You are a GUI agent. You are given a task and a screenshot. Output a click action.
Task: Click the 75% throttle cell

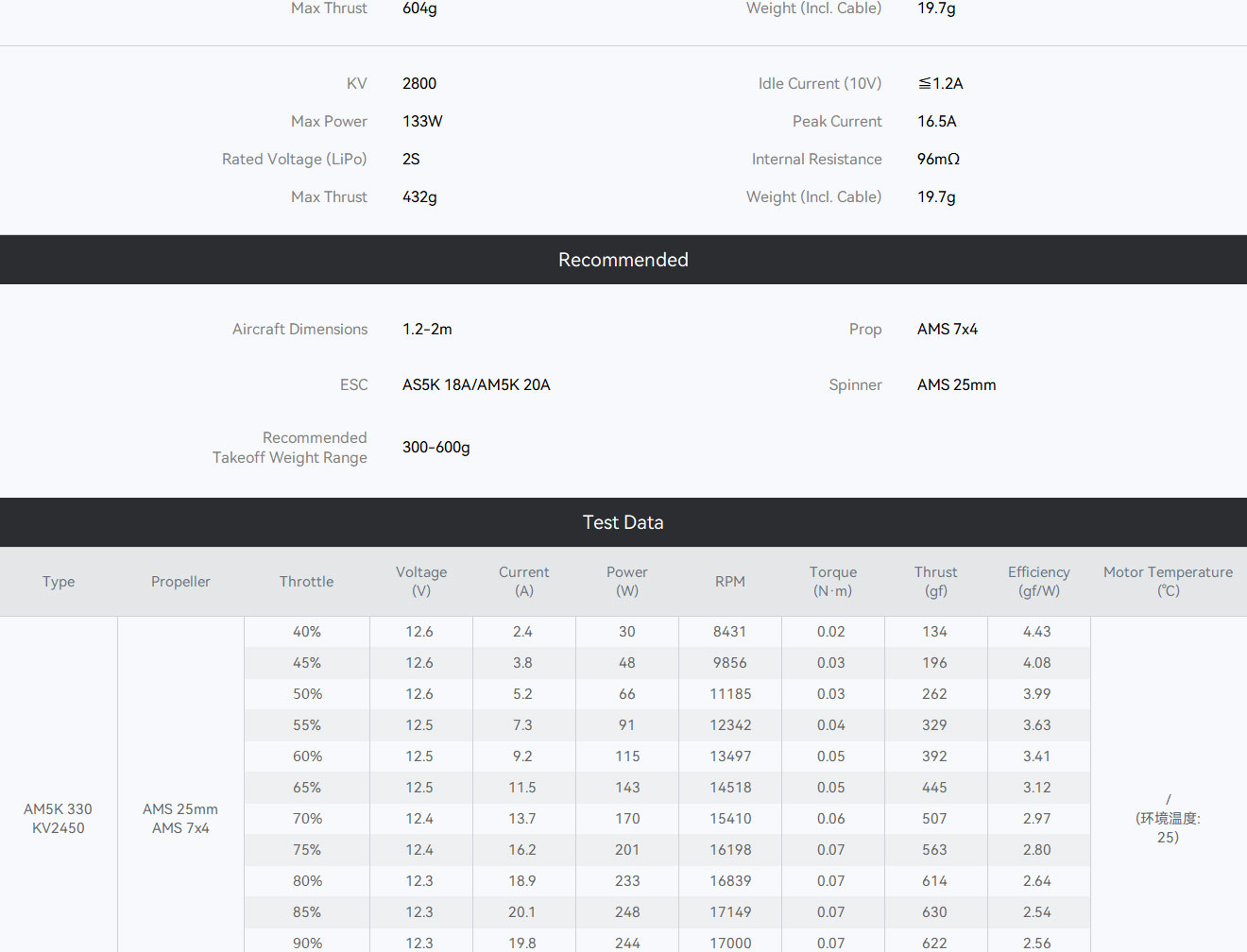[307, 850]
